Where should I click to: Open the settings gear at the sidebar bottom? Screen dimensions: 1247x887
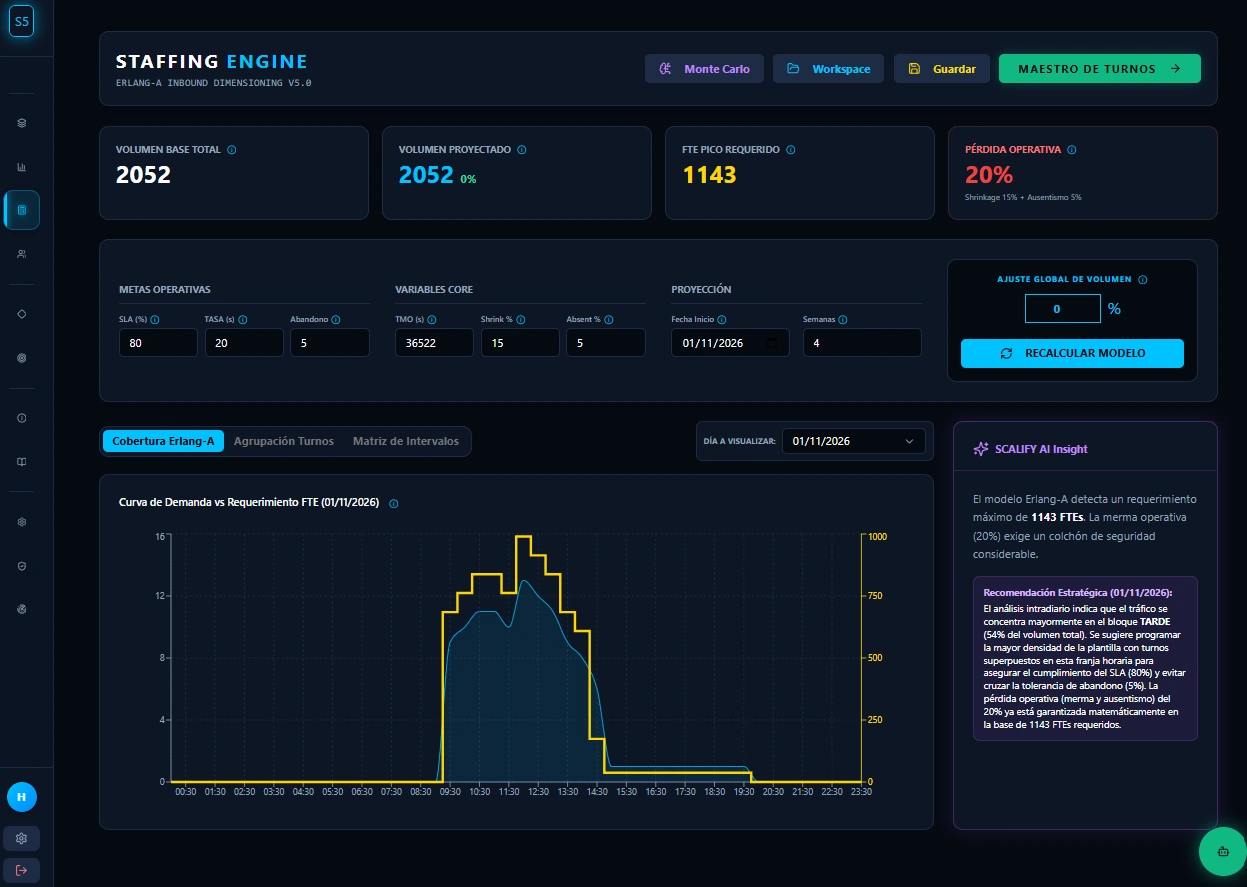coord(21,838)
